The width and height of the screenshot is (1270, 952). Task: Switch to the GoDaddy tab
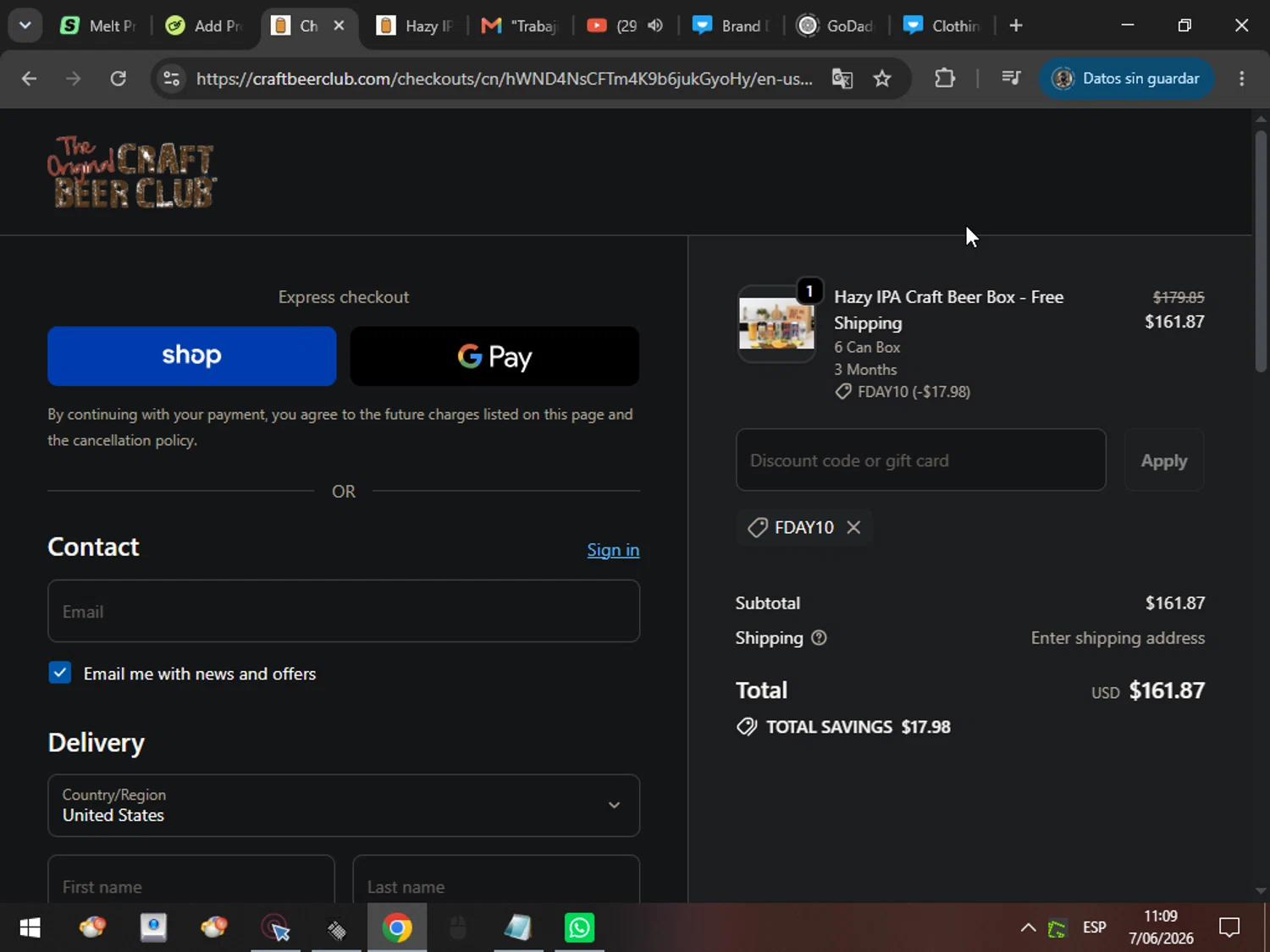(835, 25)
